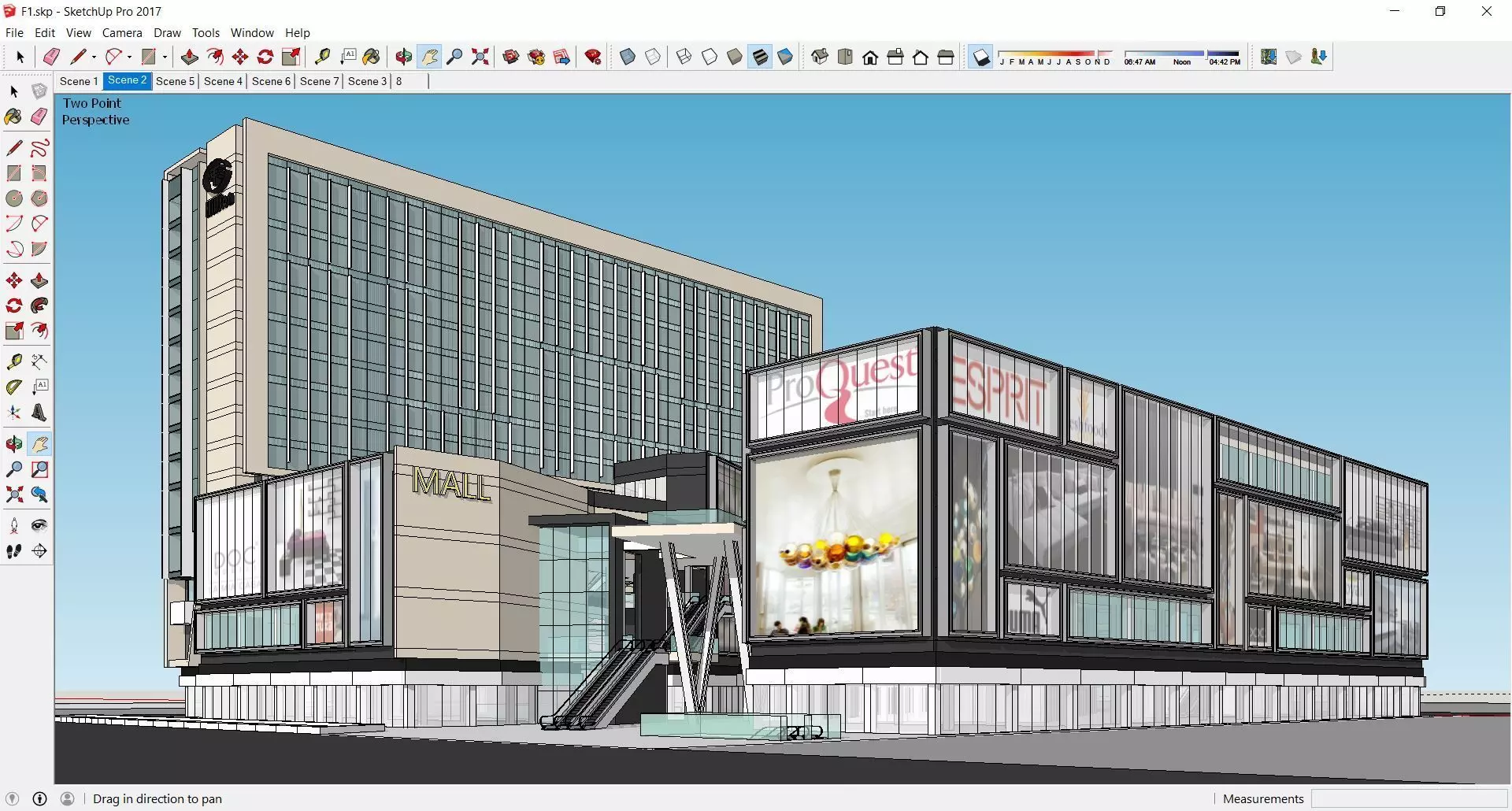Switch to Scene 4 tab
Screen dimensions: 1512x811
tap(223, 81)
